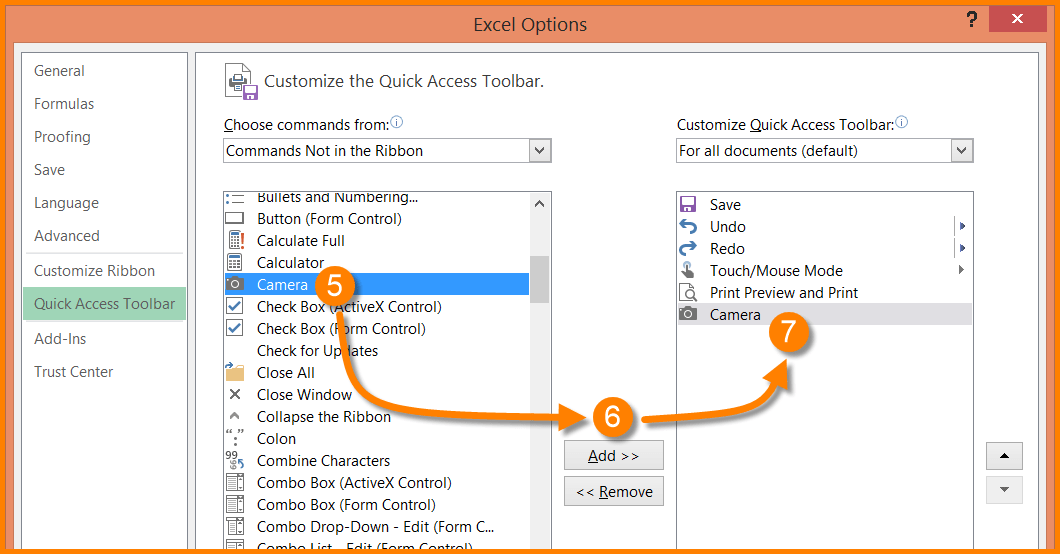
Task: Select the Quick Access Toolbar category
Action: pyautogui.click(x=105, y=304)
